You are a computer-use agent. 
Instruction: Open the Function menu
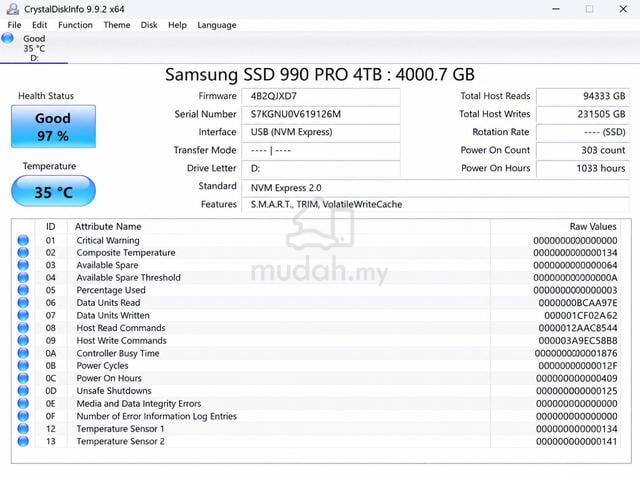point(75,25)
